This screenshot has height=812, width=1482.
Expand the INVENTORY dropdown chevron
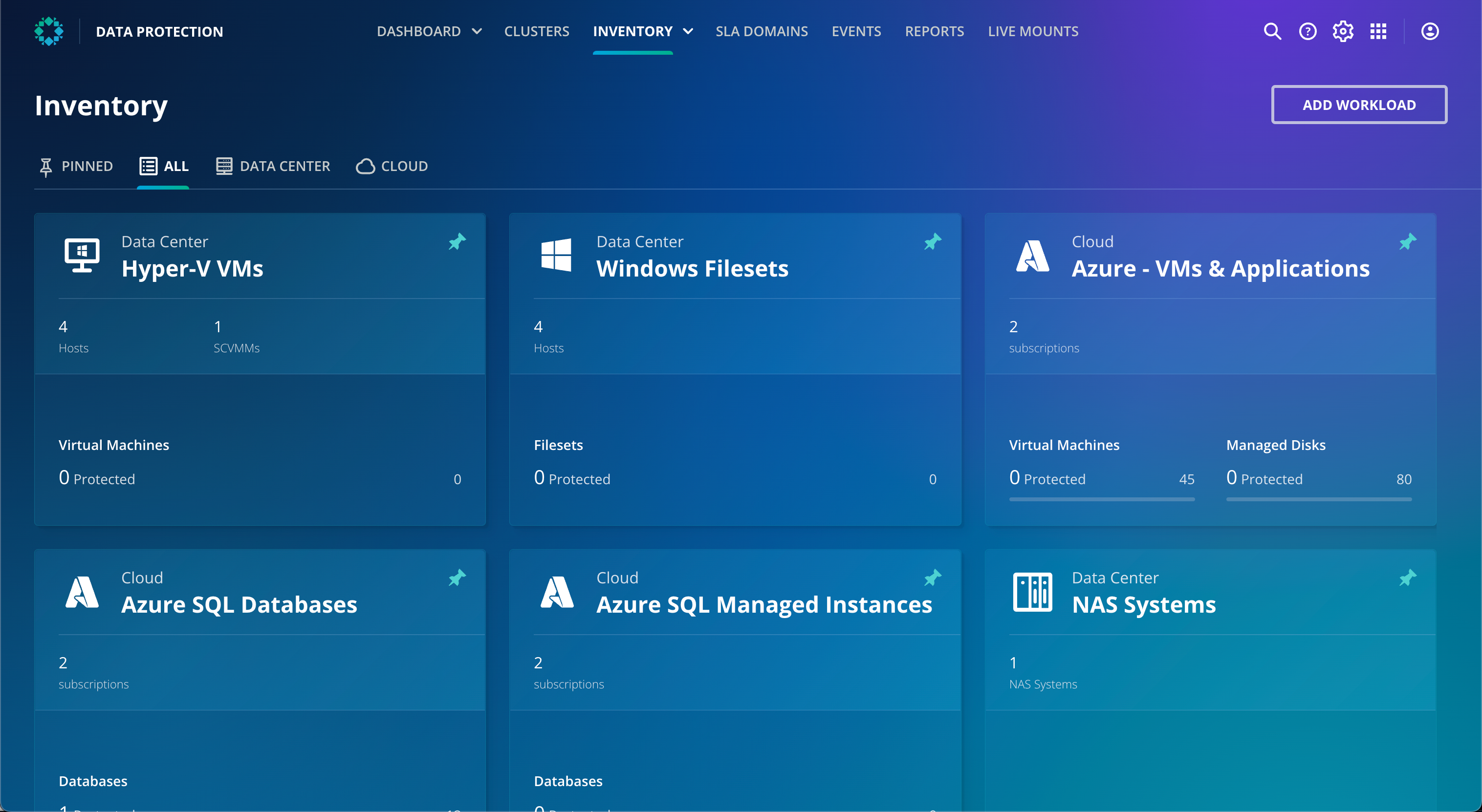pos(688,32)
